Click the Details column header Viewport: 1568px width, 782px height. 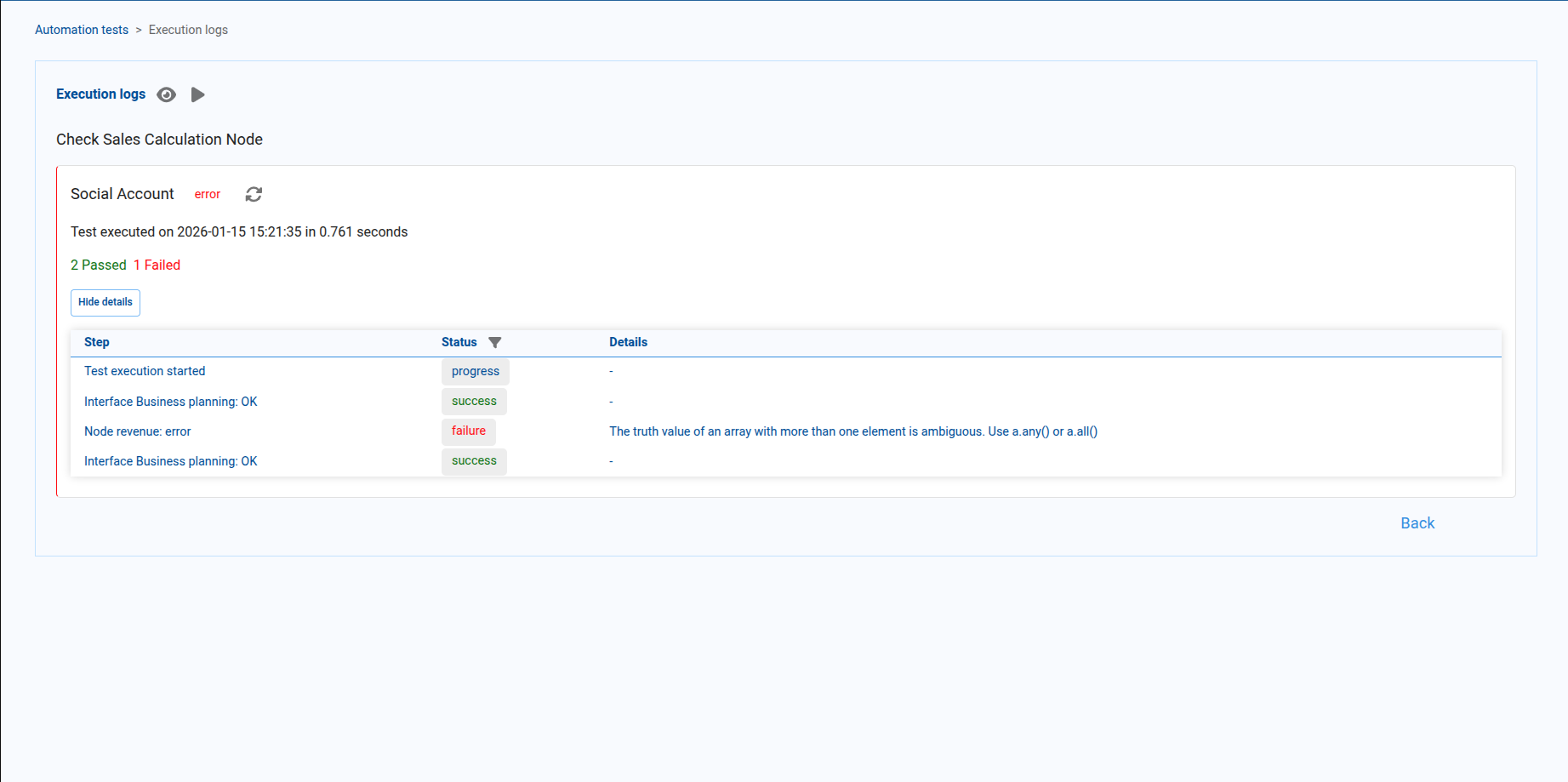(628, 342)
